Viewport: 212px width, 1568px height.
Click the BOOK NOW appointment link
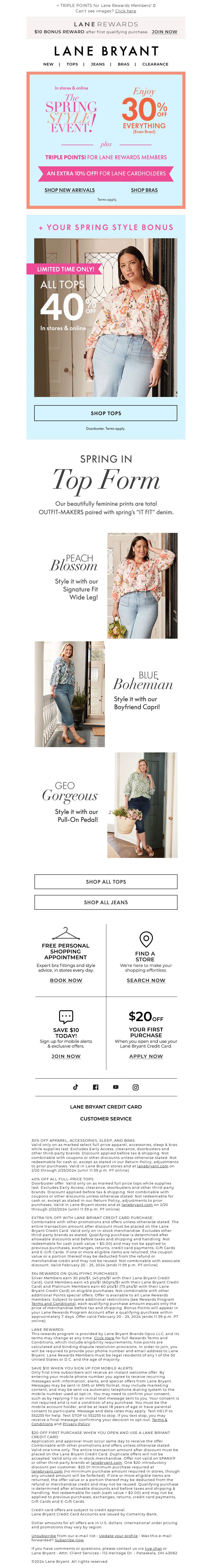coord(66,980)
